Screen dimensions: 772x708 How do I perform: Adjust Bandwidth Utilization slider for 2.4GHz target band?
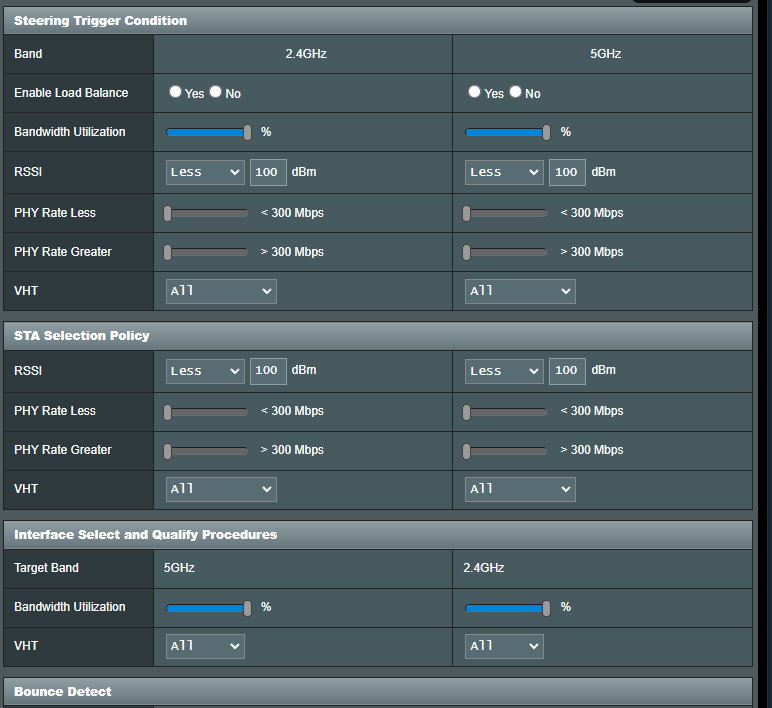(508, 608)
